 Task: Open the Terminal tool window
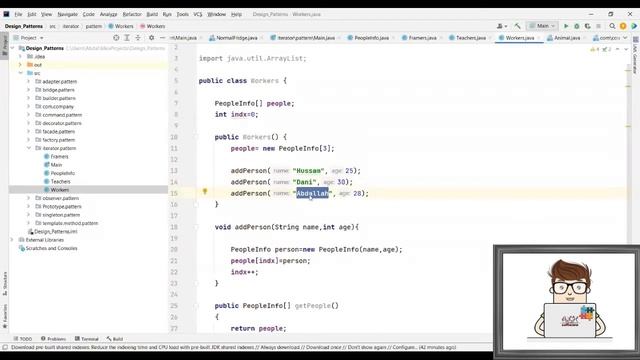coord(87,339)
